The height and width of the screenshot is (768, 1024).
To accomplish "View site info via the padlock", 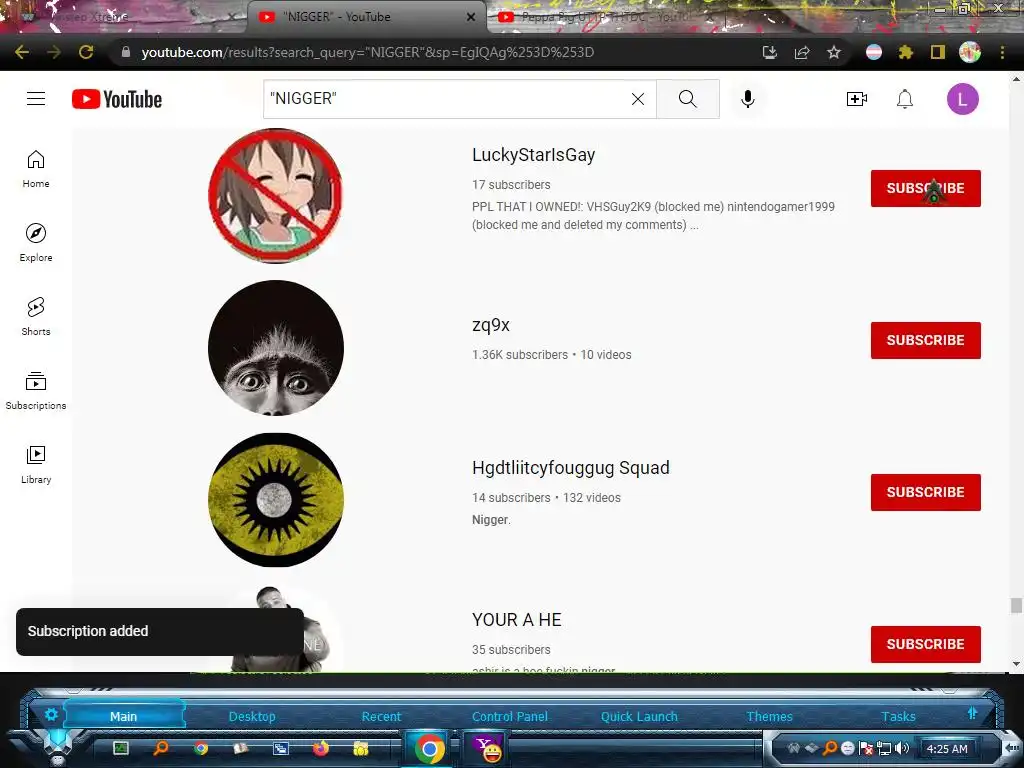I will (x=125, y=52).
